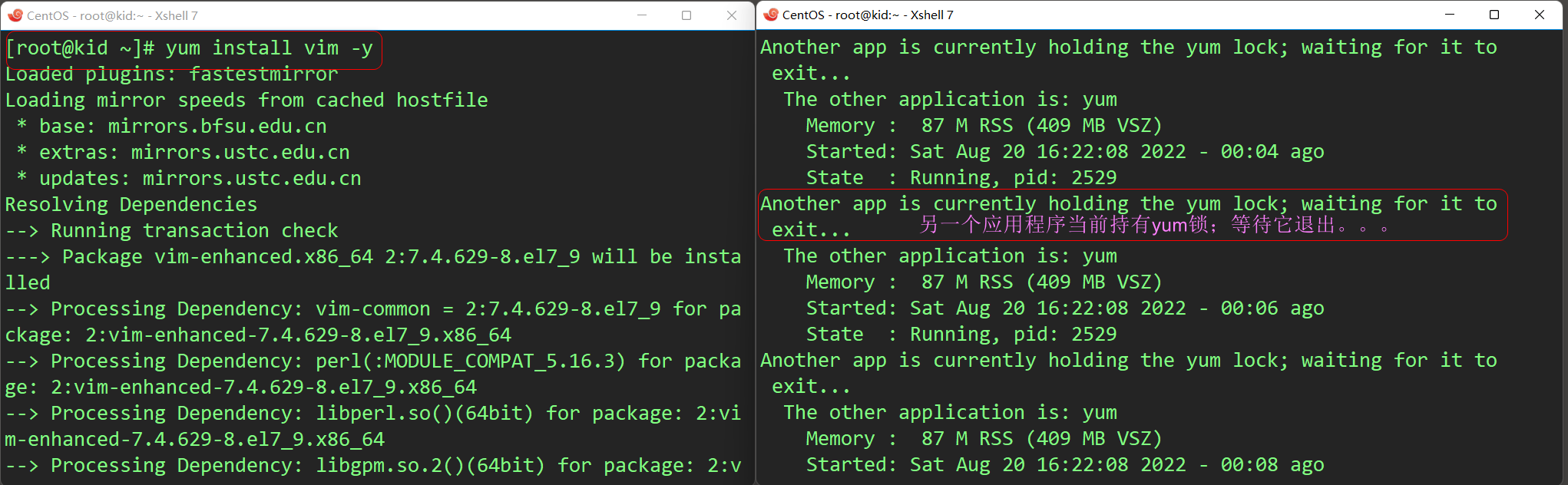Close the right Xshell window
Screen dimensions: 1568x485
tap(1540, 15)
